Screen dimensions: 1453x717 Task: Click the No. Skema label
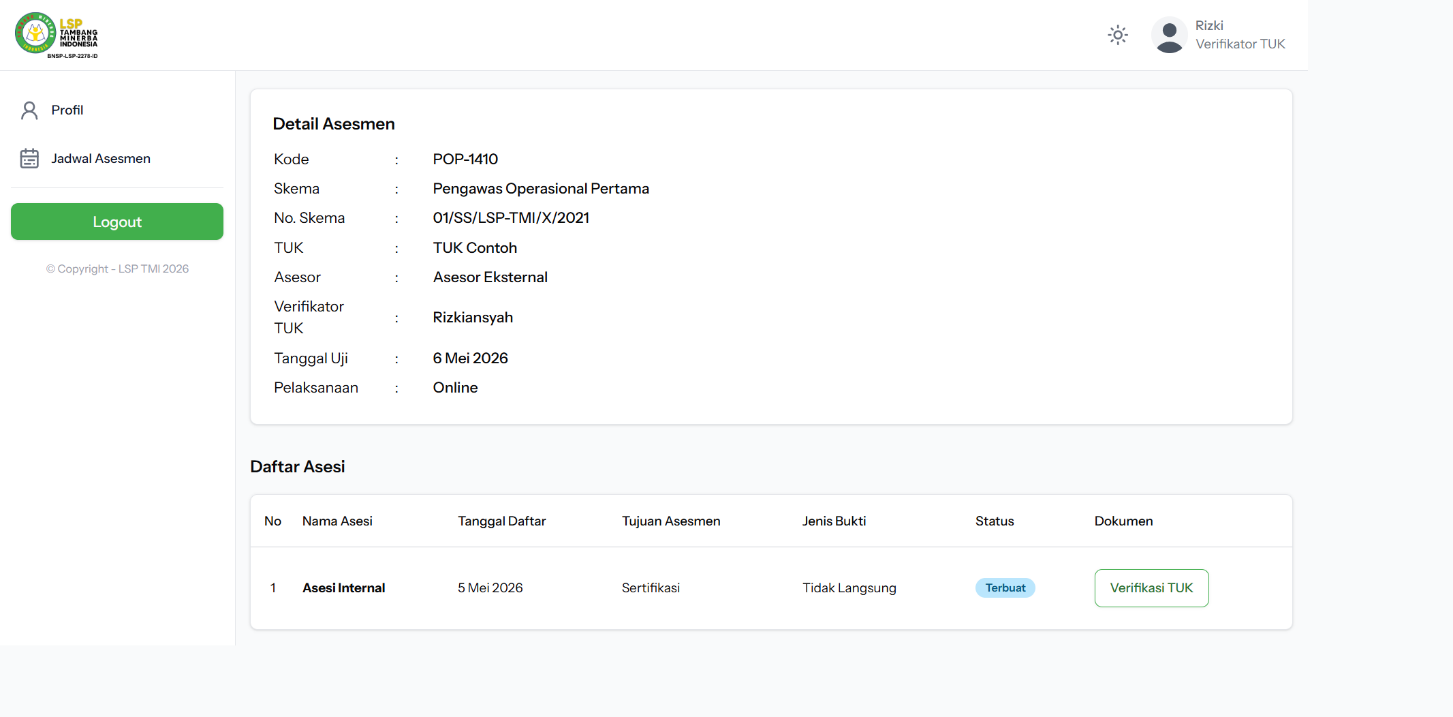[309, 218]
